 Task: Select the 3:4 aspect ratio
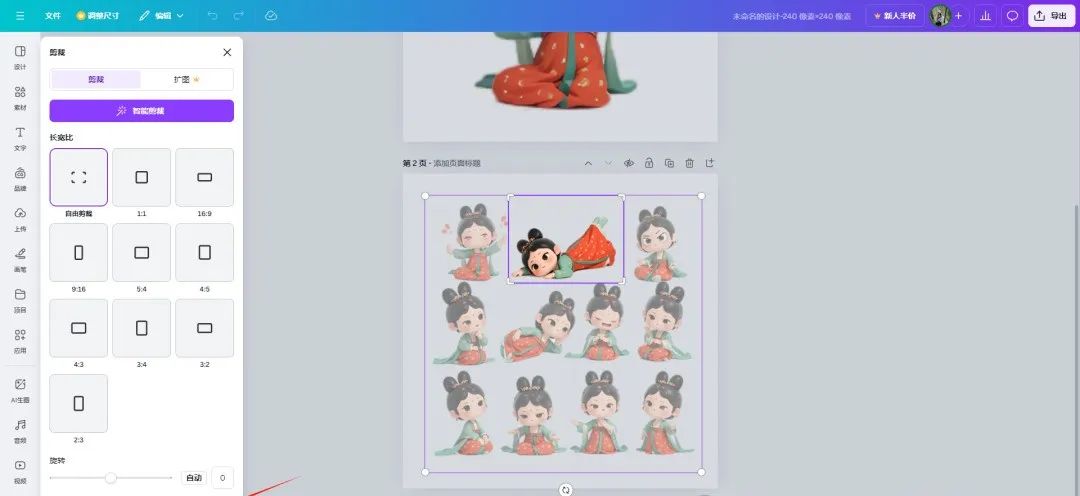coord(141,328)
